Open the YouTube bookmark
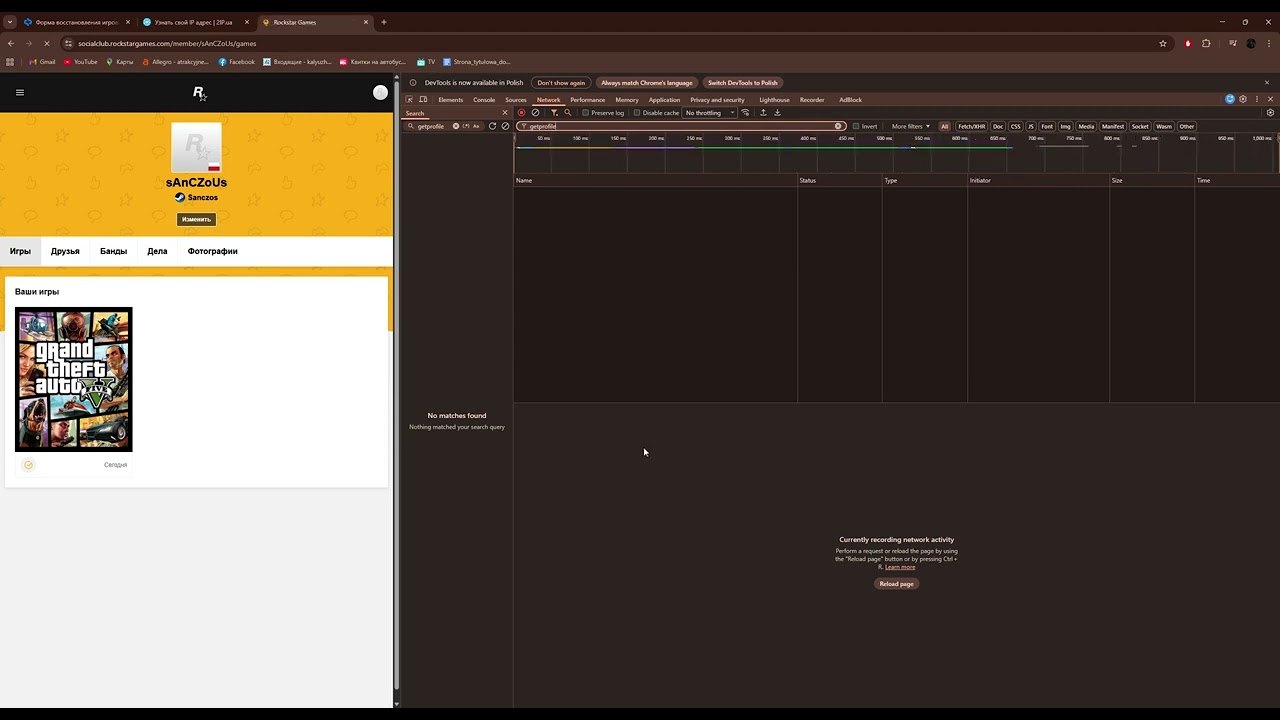 [x=80, y=62]
